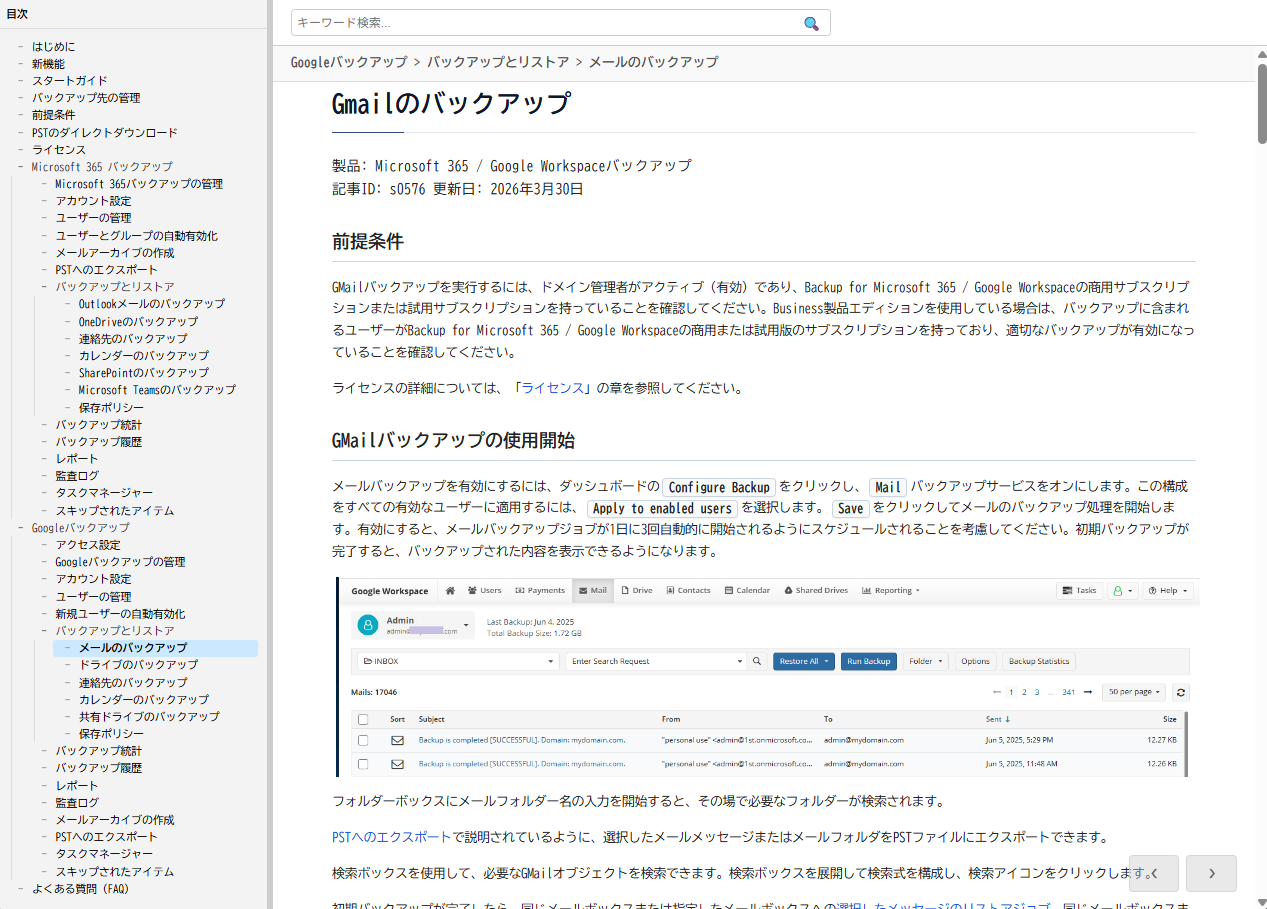Viewport: 1267px width, 909px height.
Task: Open バックアップ統計 under Microsoft 365 section
Action: 98,425
